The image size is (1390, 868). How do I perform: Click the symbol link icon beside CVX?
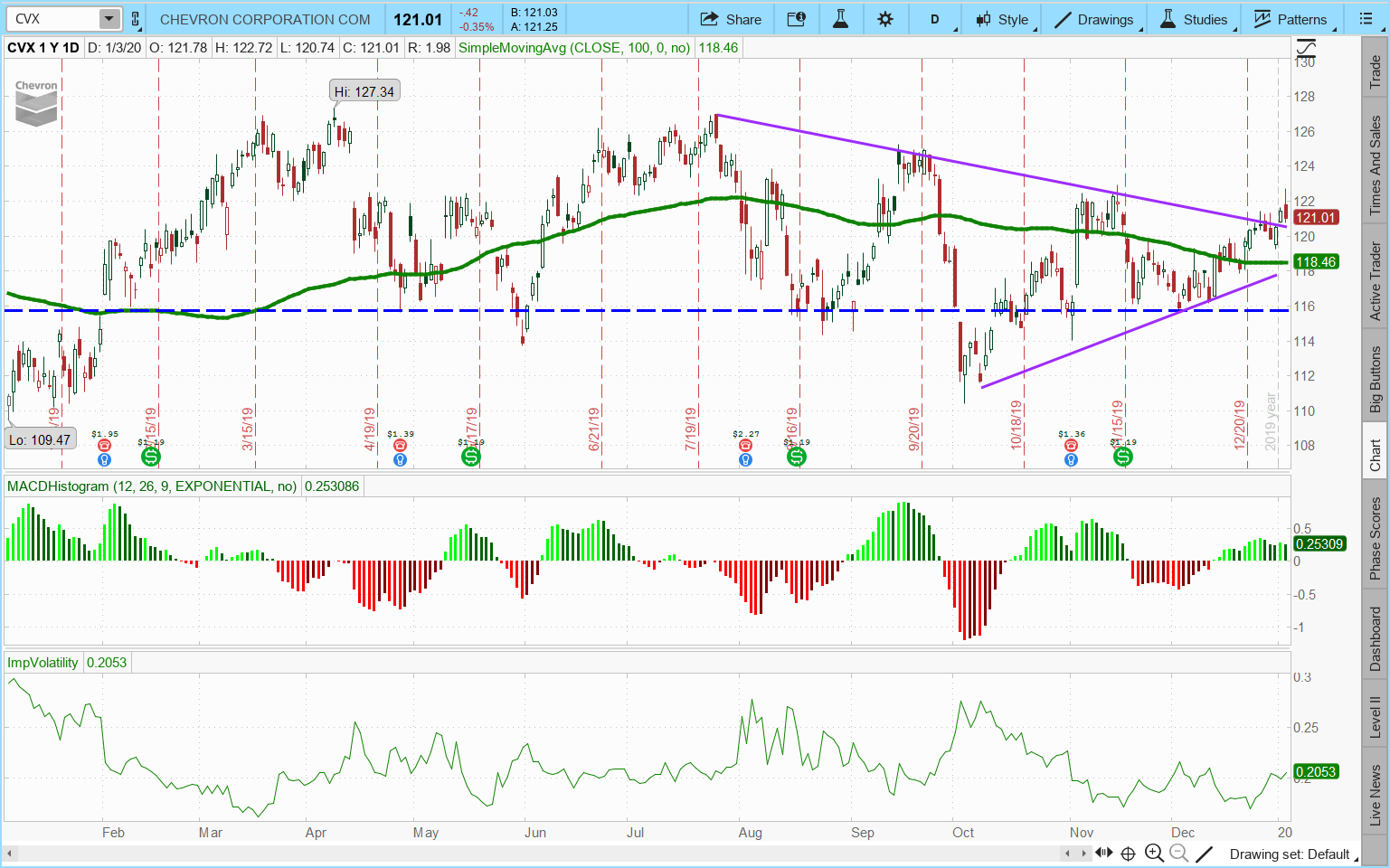coord(136,19)
